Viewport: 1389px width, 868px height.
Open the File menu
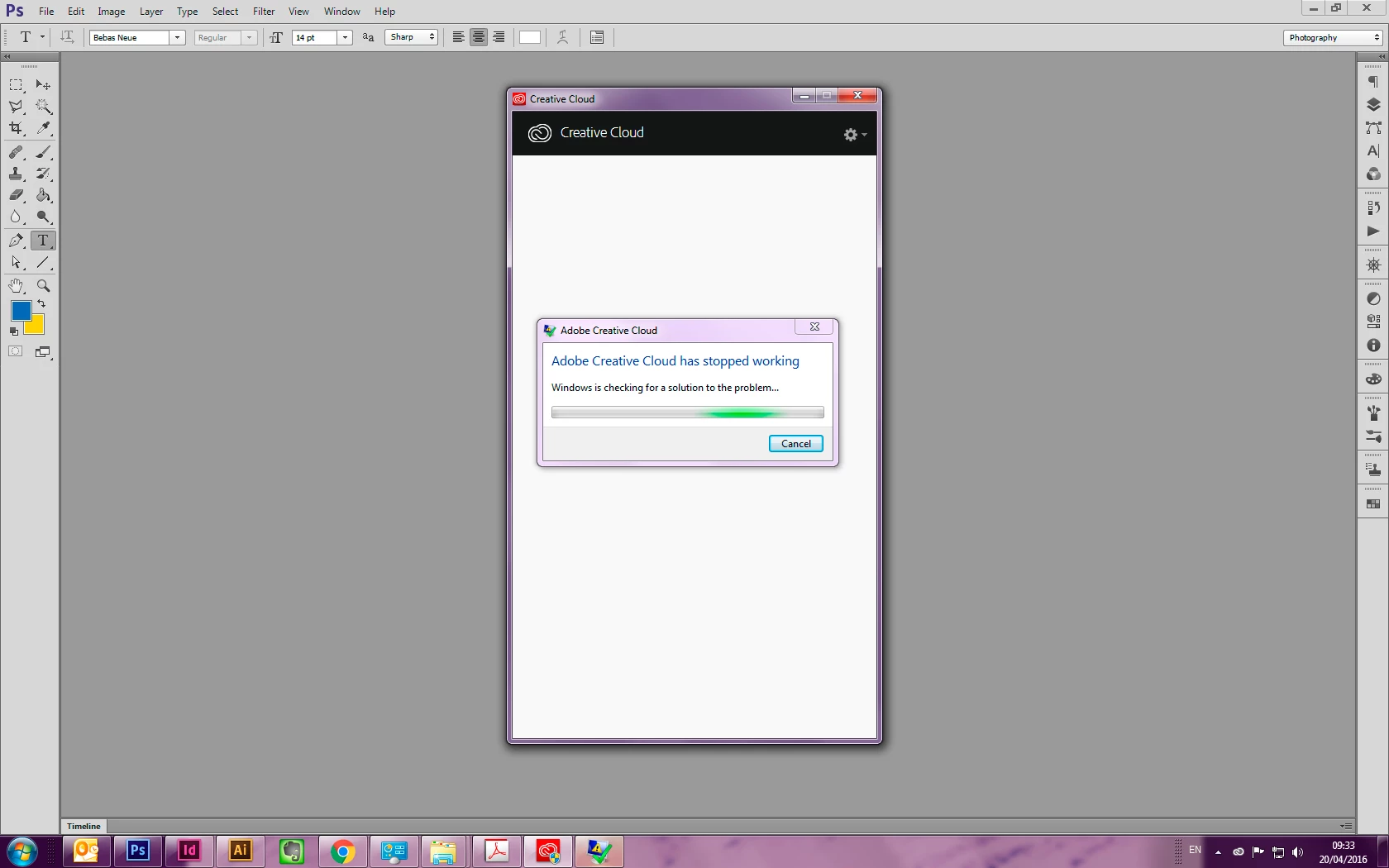coord(46,12)
